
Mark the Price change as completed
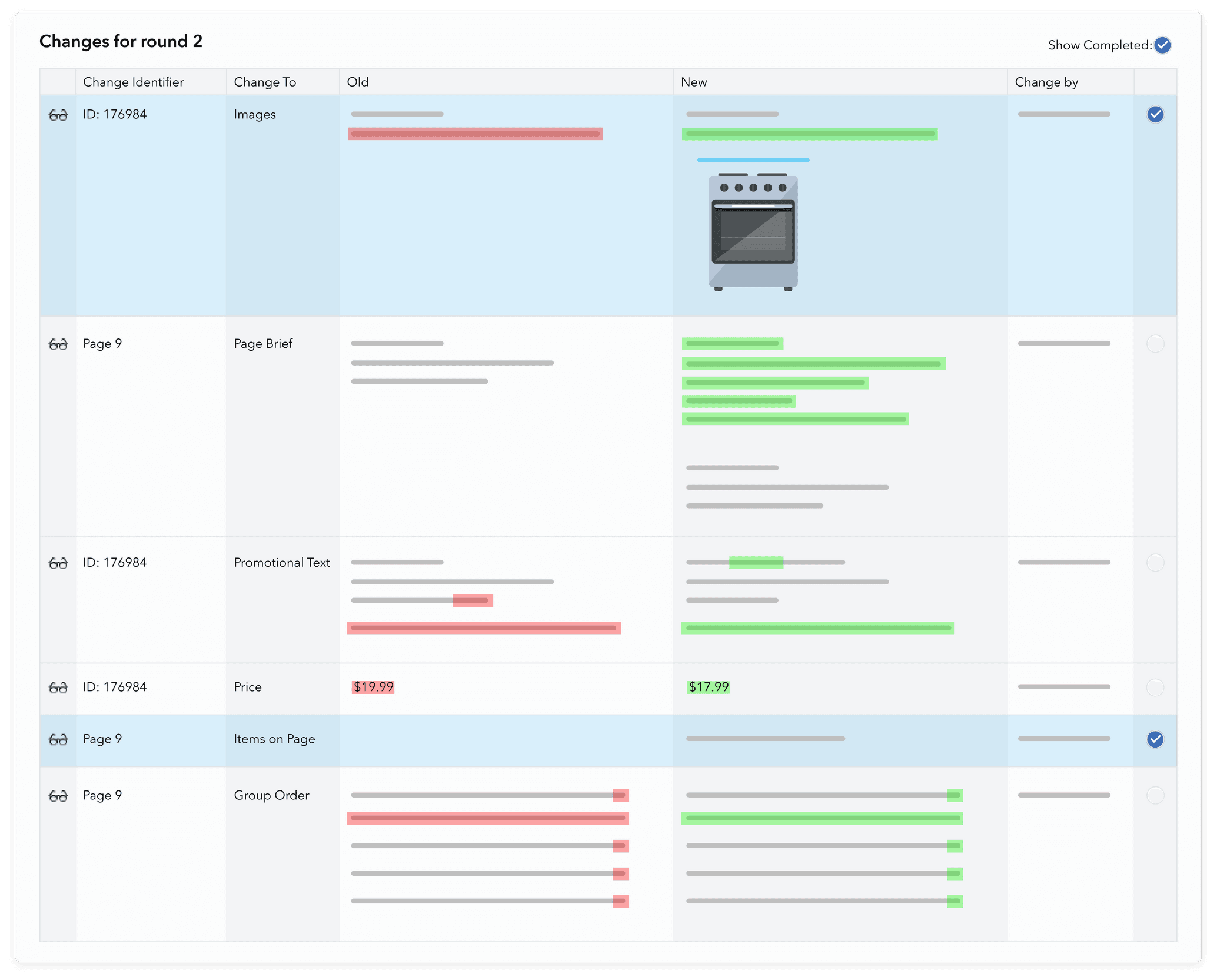[1155, 687]
